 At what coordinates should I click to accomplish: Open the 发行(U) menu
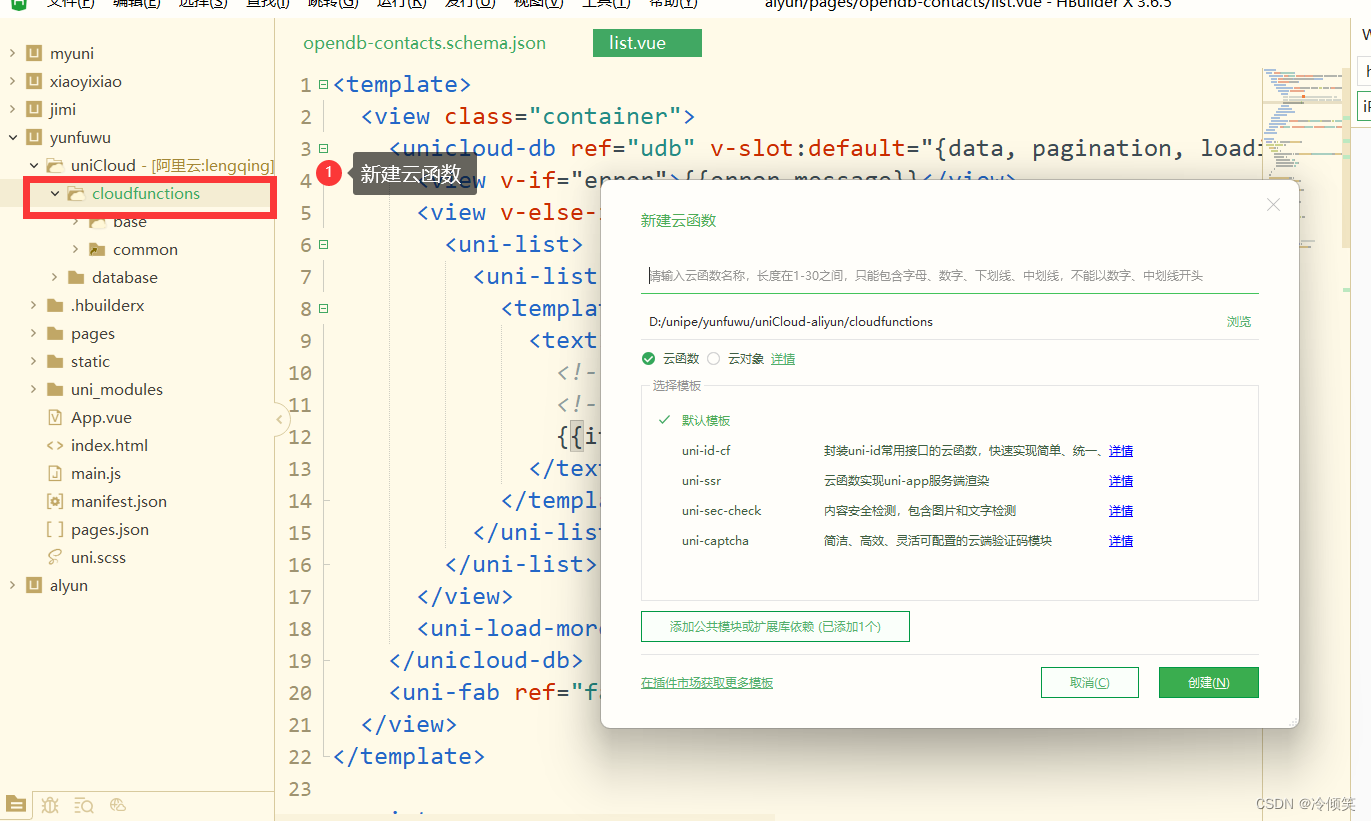click(470, 4)
